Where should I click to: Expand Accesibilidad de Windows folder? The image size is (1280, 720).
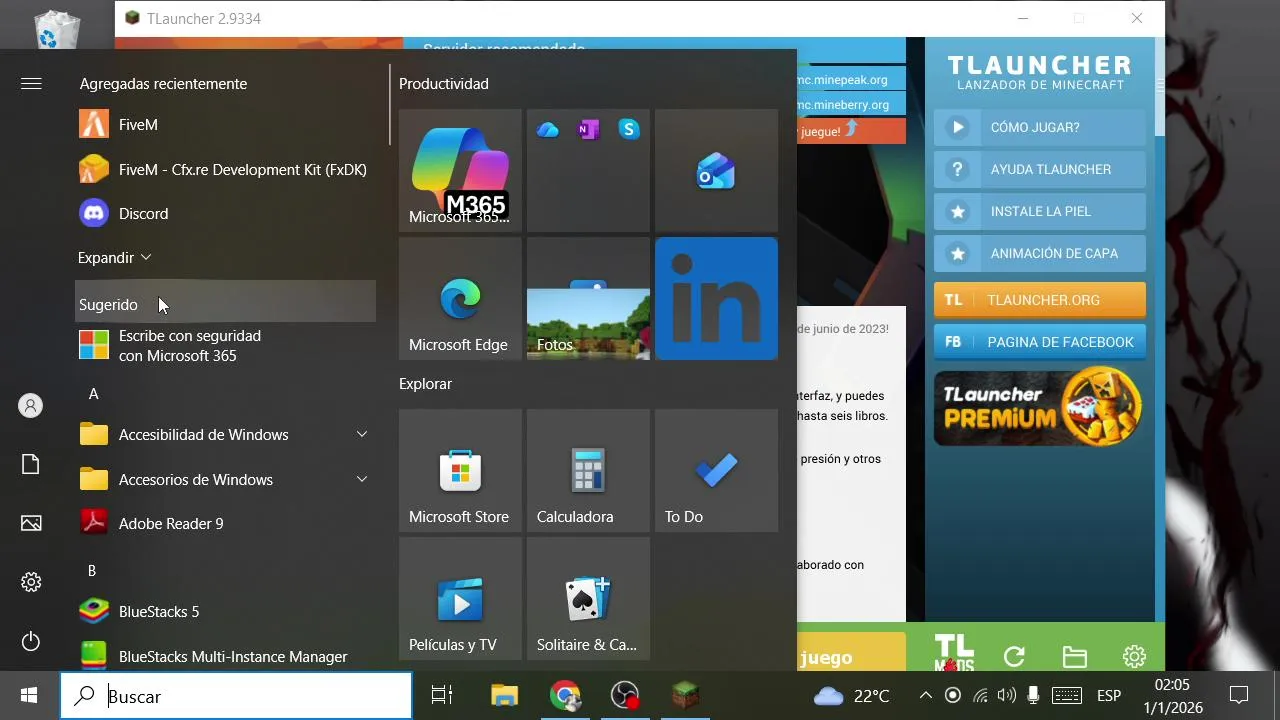[x=226, y=435]
